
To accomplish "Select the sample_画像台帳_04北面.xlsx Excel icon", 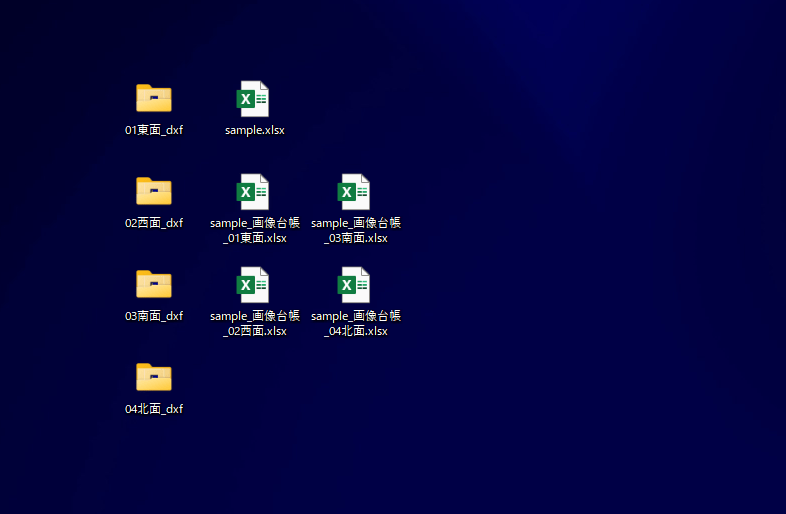I will coord(355,285).
